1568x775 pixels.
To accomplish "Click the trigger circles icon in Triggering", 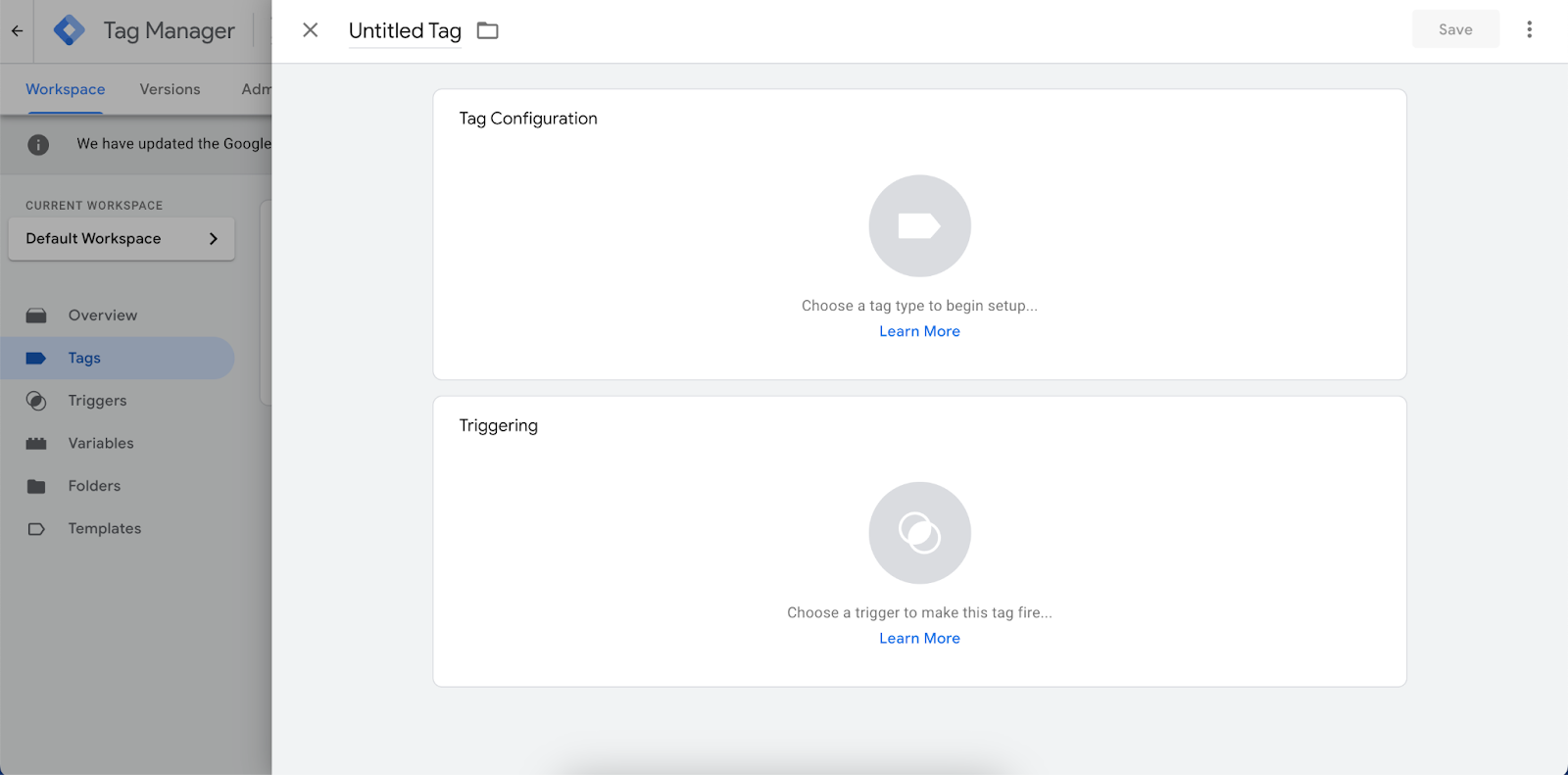I will [x=919, y=533].
